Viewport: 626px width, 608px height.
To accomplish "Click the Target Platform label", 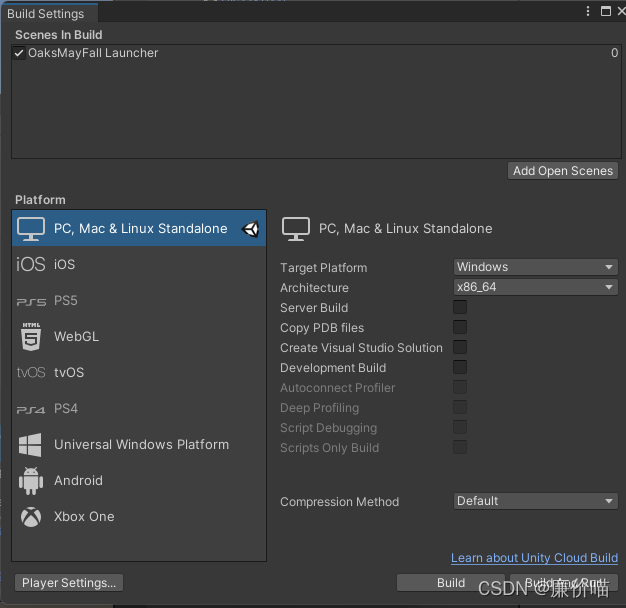I will tap(324, 268).
